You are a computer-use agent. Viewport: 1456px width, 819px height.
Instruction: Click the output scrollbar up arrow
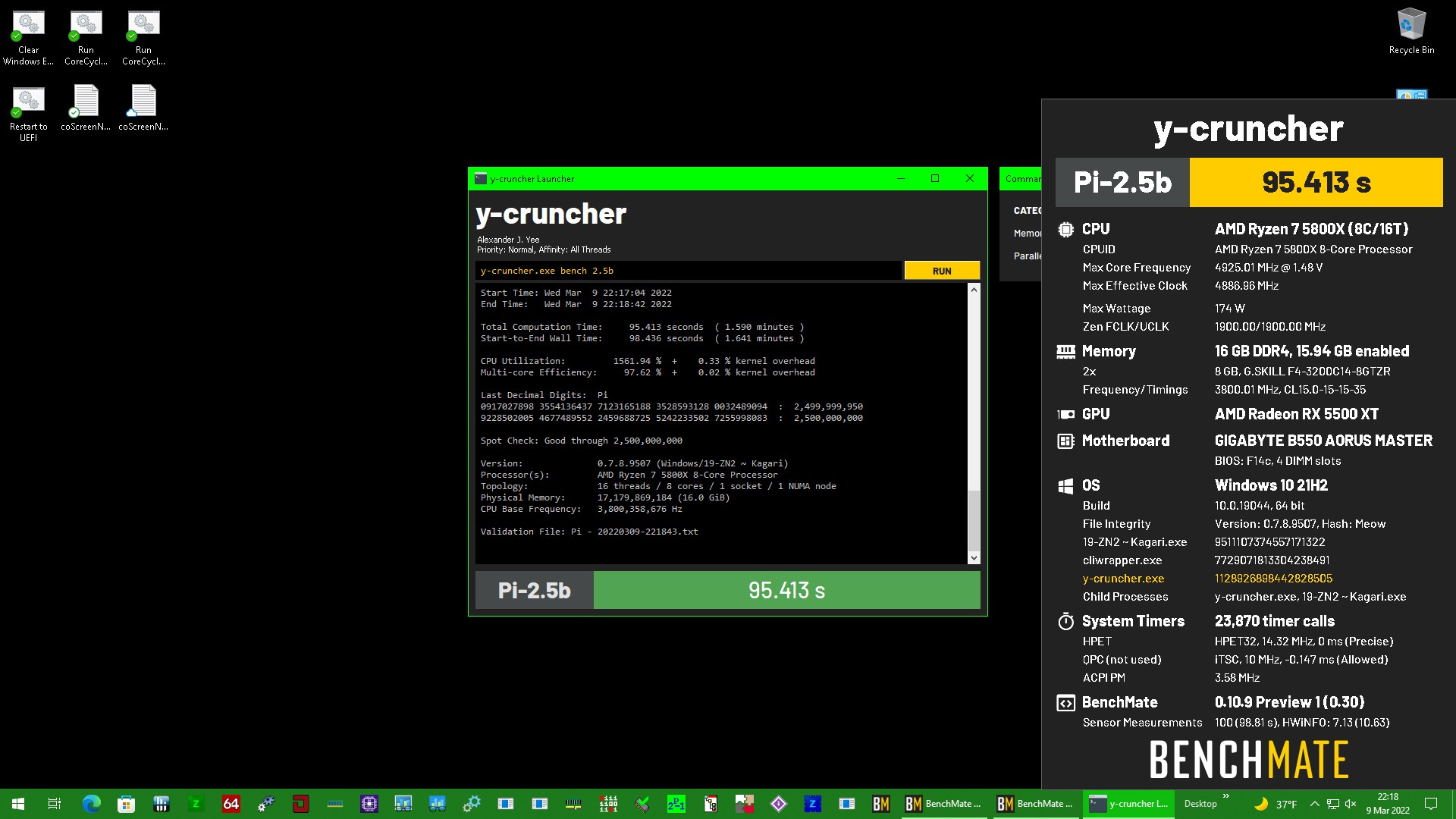point(974,290)
